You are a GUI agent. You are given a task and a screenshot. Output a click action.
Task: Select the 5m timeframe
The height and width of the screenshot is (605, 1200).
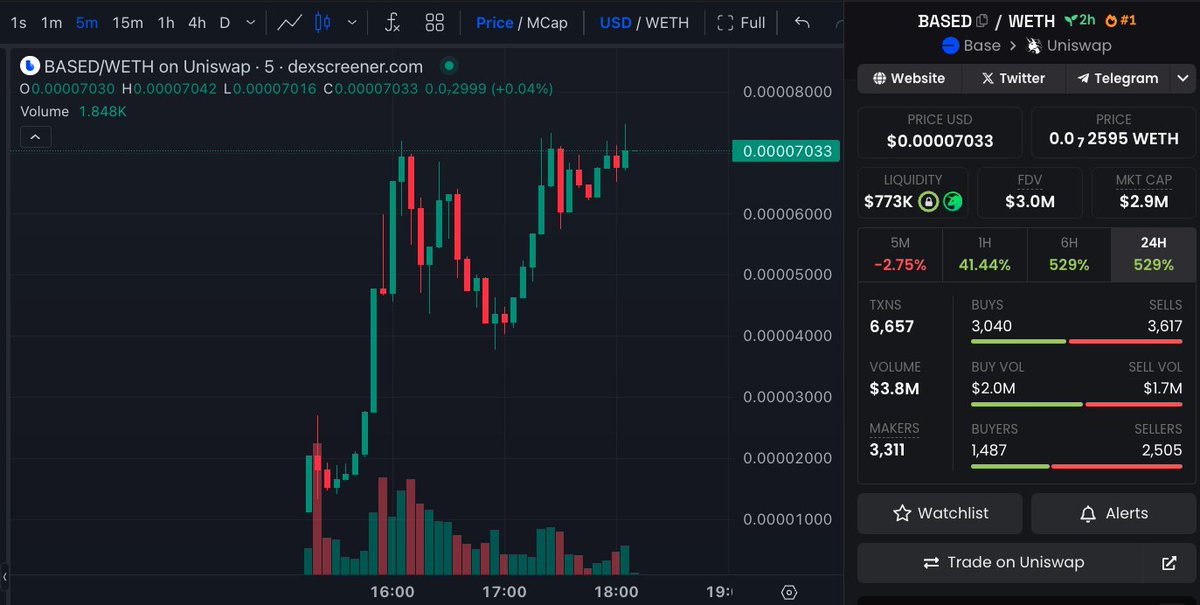point(87,22)
